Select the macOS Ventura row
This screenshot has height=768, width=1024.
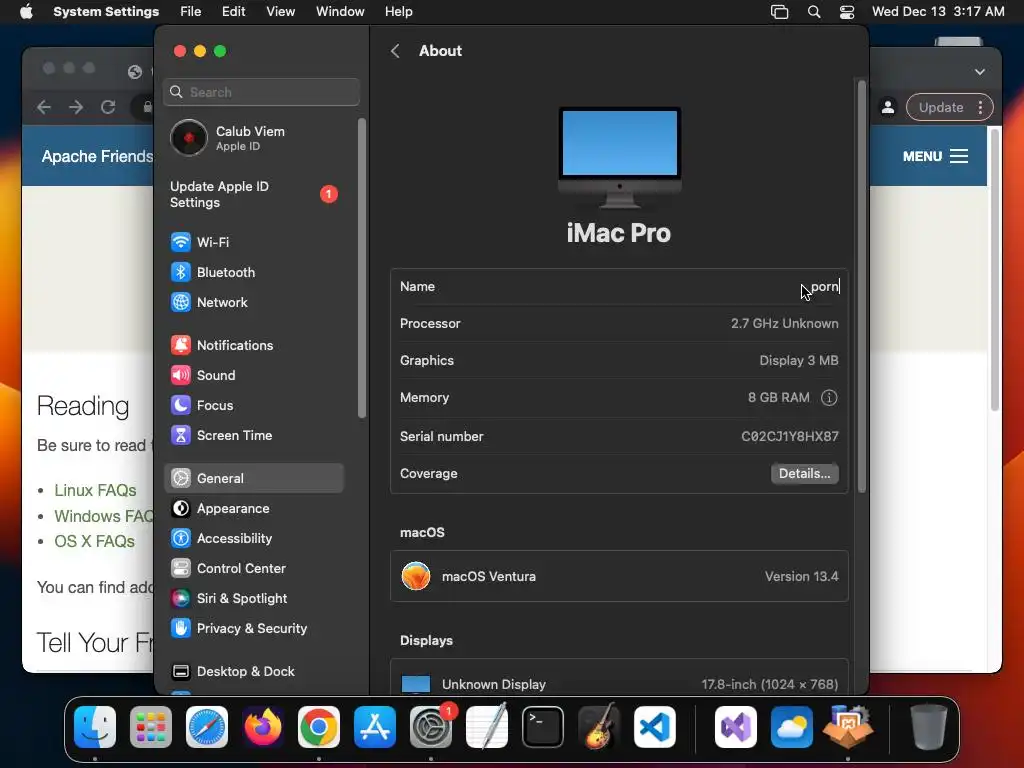point(619,577)
